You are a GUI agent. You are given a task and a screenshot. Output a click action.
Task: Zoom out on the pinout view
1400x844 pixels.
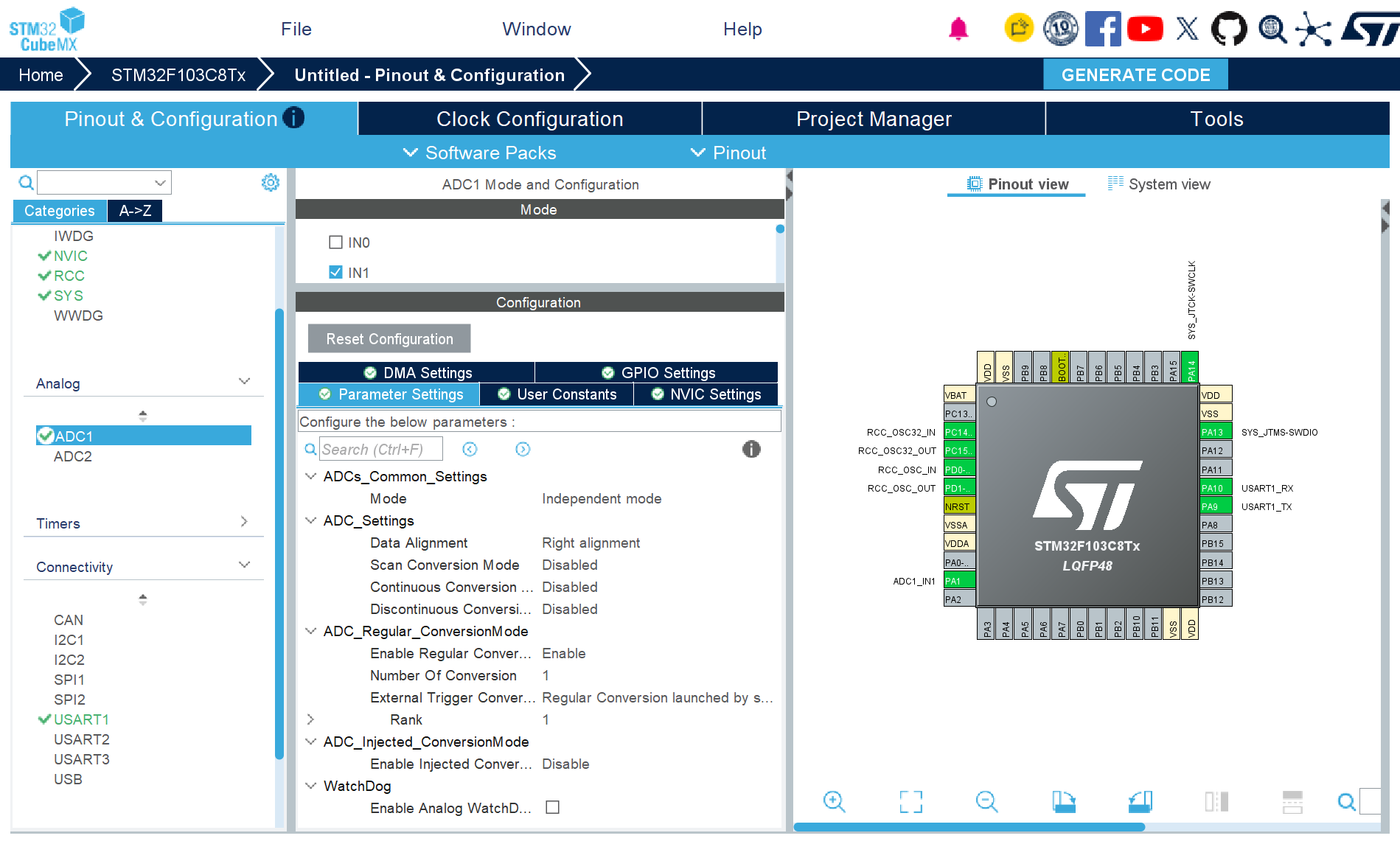pyautogui.click(x=986, y=801)
